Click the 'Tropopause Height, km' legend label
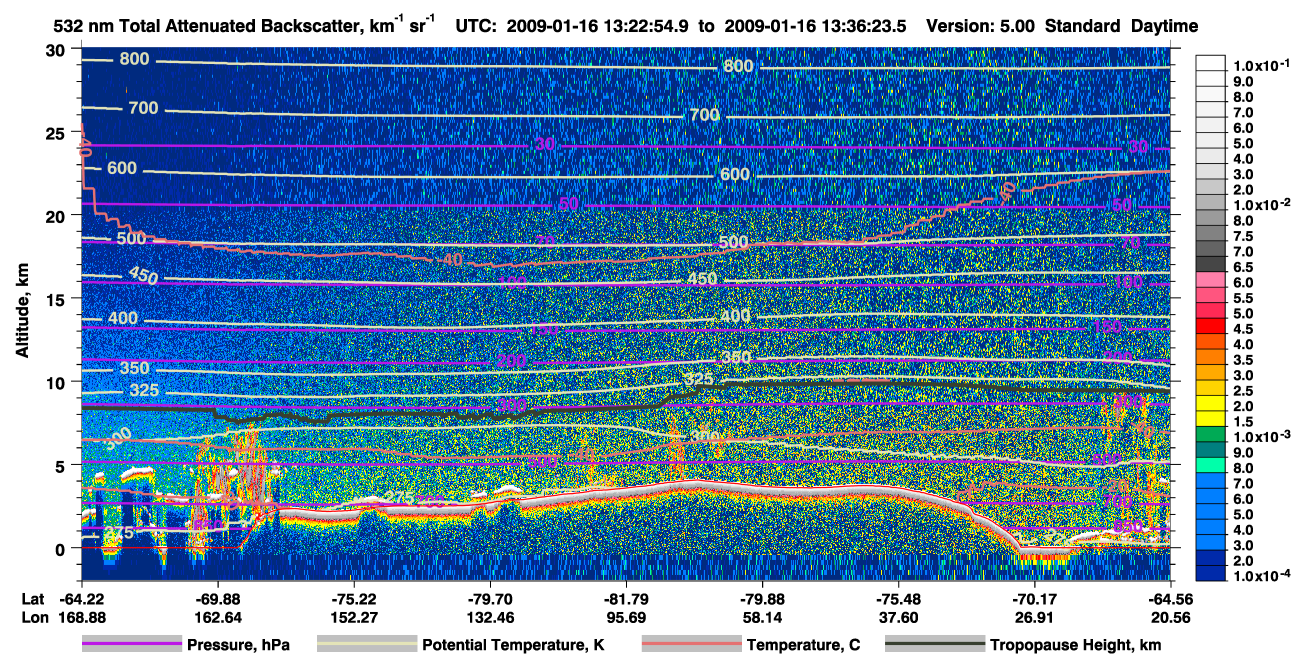This screenshot has width=1300, height=667. coord(1076,646)
